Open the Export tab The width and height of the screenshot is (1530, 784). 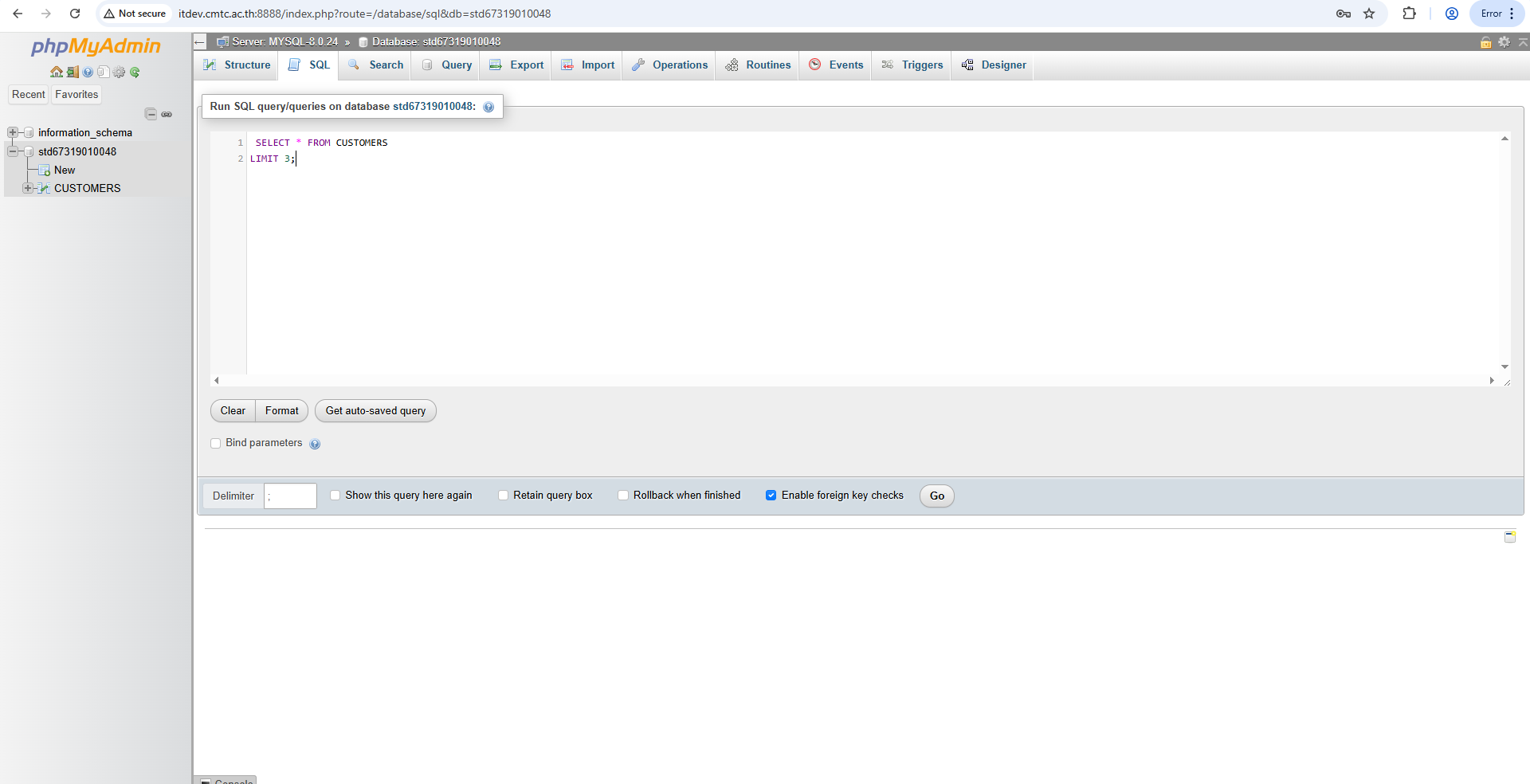pos(516,65)
